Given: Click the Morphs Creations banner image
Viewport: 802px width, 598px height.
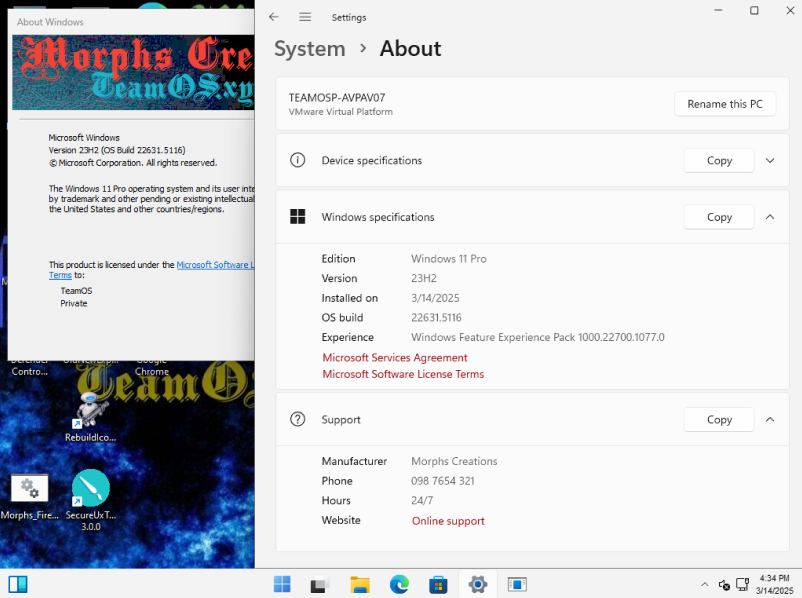Looking at the screenshot, I should click(133, 72).
